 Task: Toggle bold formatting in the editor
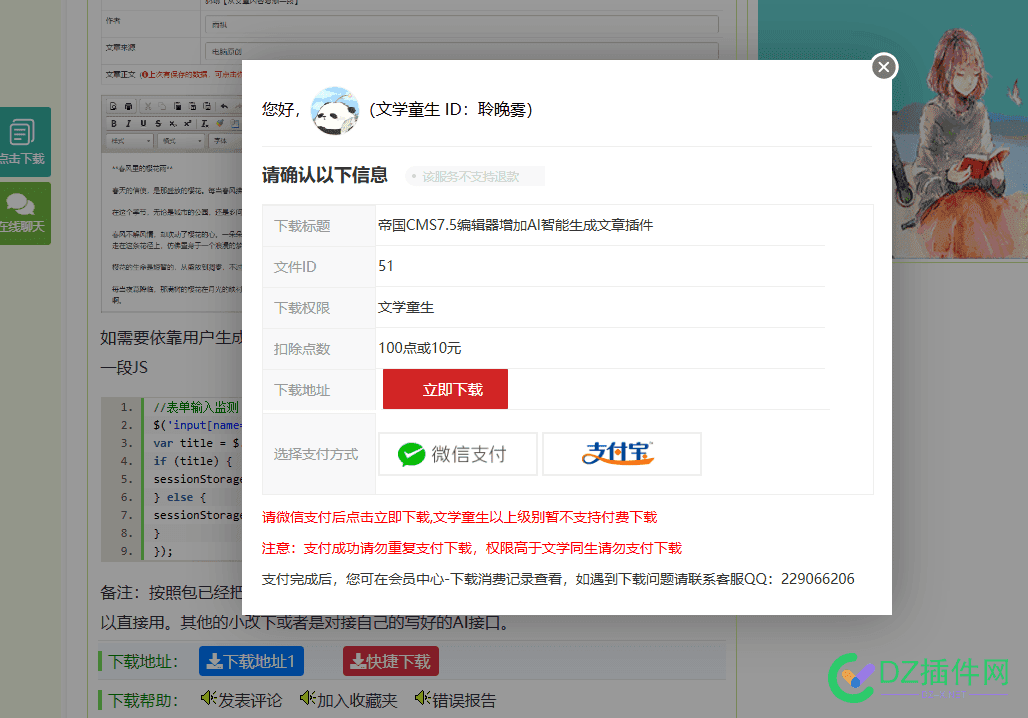113,123
